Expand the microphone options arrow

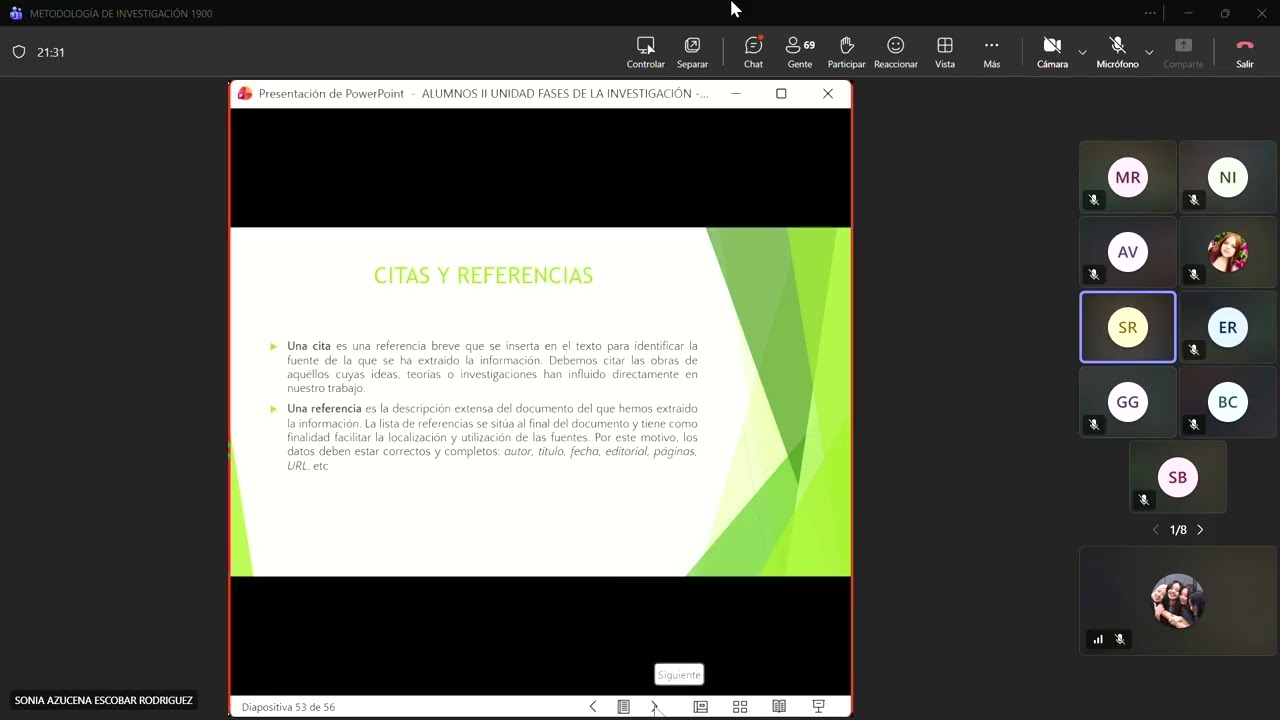1149,52
